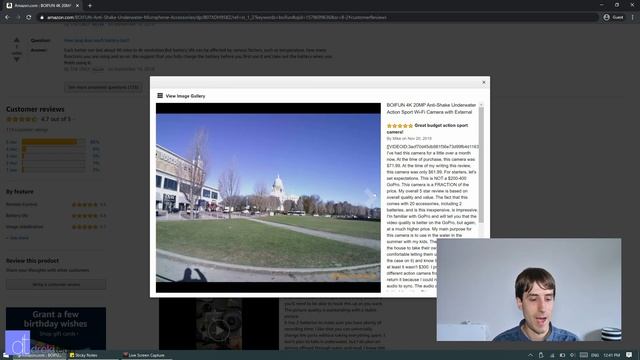Open Sticky Notes from the taskbar
Image resolution: width=640 pixels, height=360 pixels.
coord(84,355)
